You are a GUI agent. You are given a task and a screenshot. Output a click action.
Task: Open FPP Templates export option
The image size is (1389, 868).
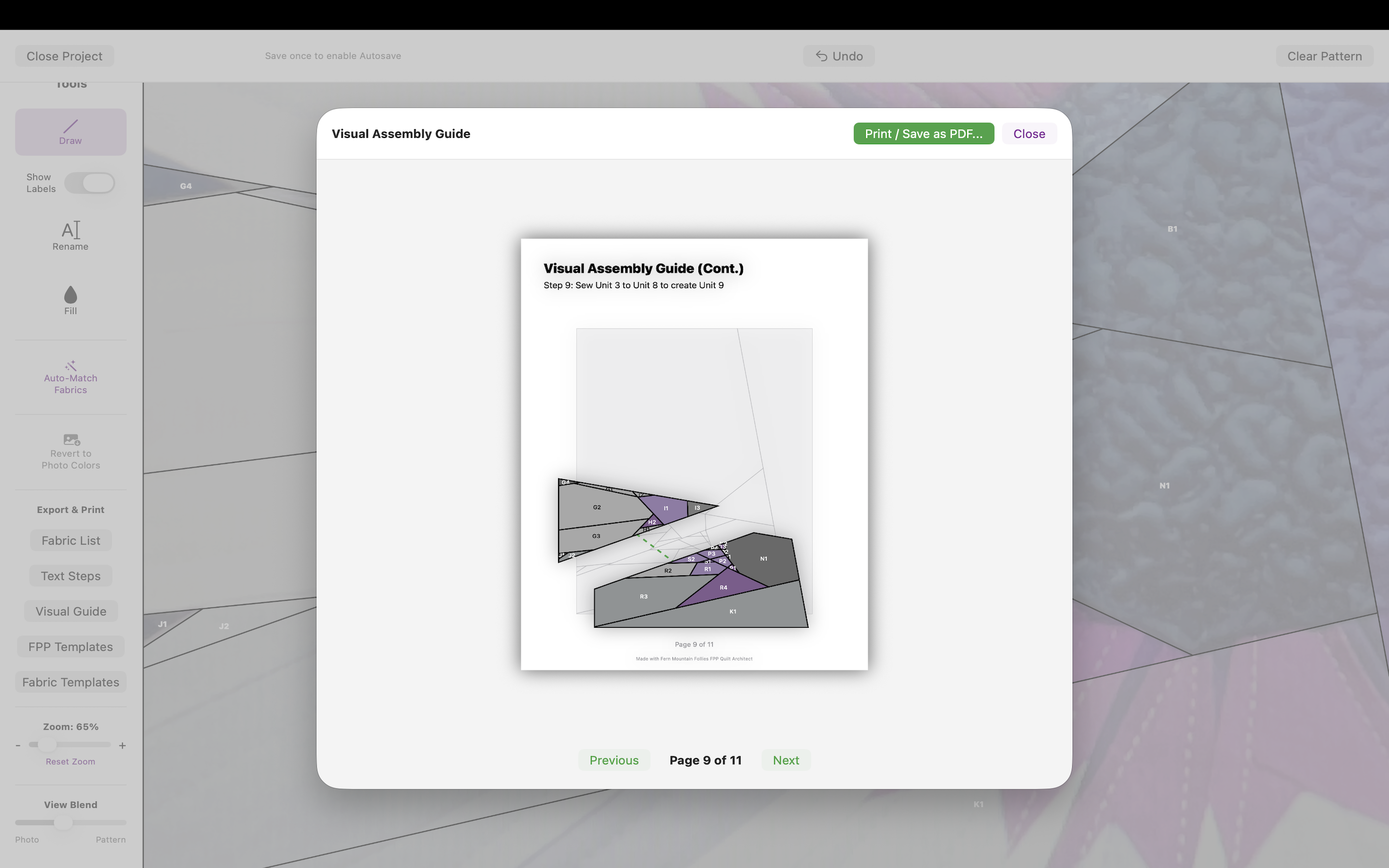click(x=70, y=646)
